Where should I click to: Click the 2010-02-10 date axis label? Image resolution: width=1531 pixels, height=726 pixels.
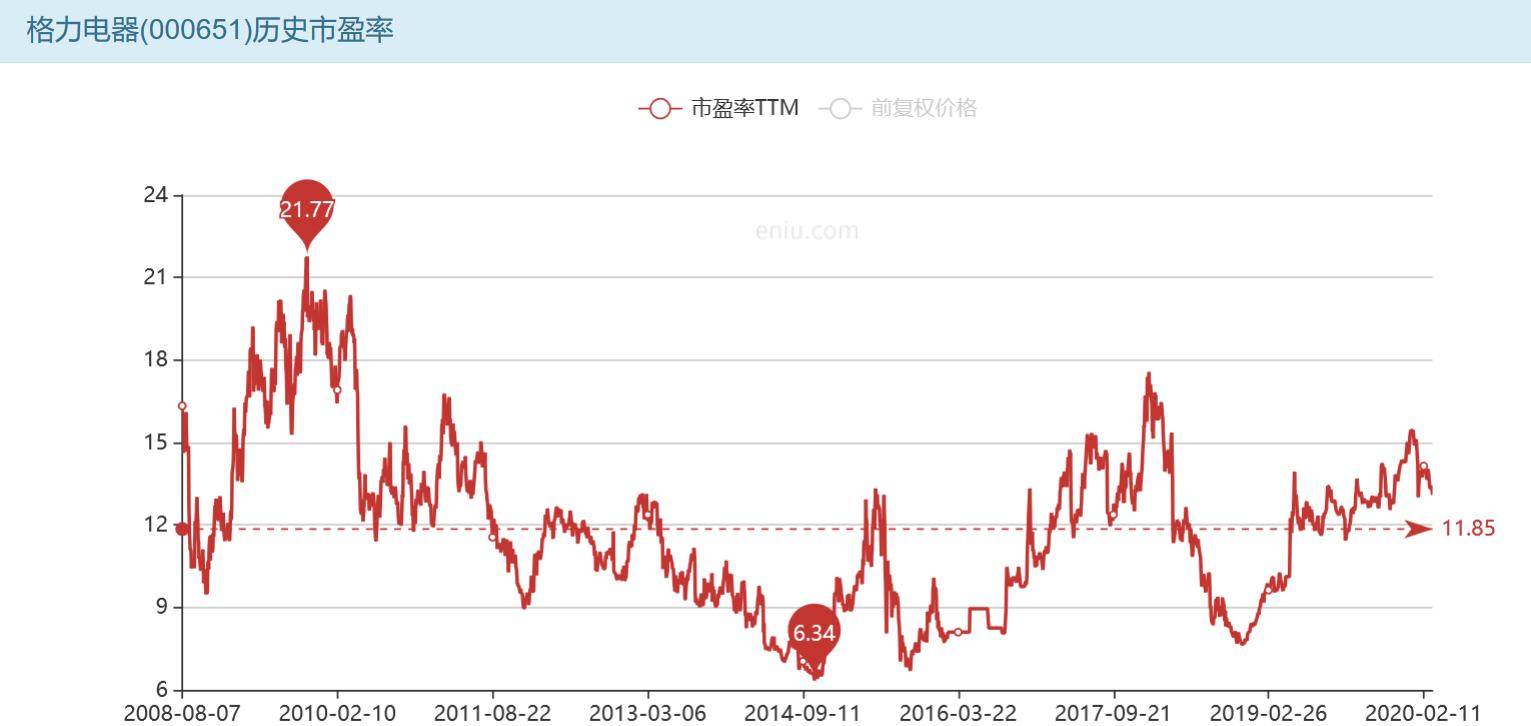click(x=337, y=713)
